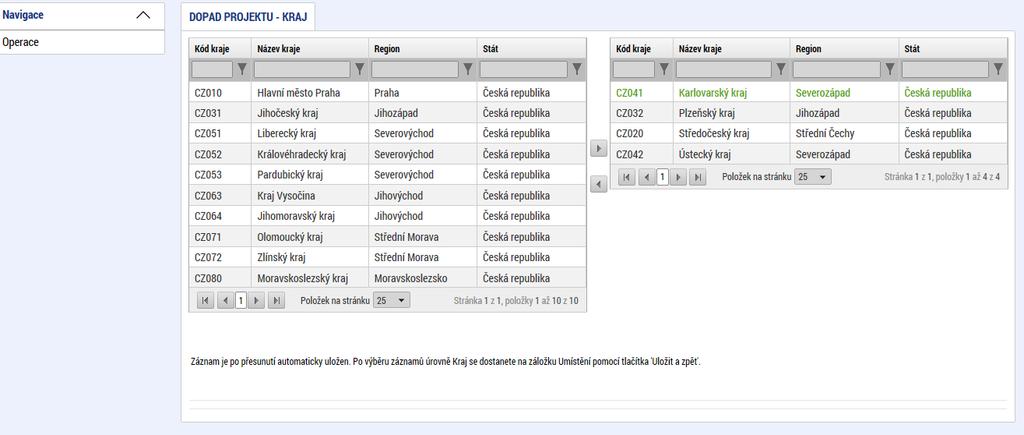The height and width of the screenshot is (435, 1024).
Task: Focus Stát filter field in left table
Action: pyautogui.click(x=524, y=69)
